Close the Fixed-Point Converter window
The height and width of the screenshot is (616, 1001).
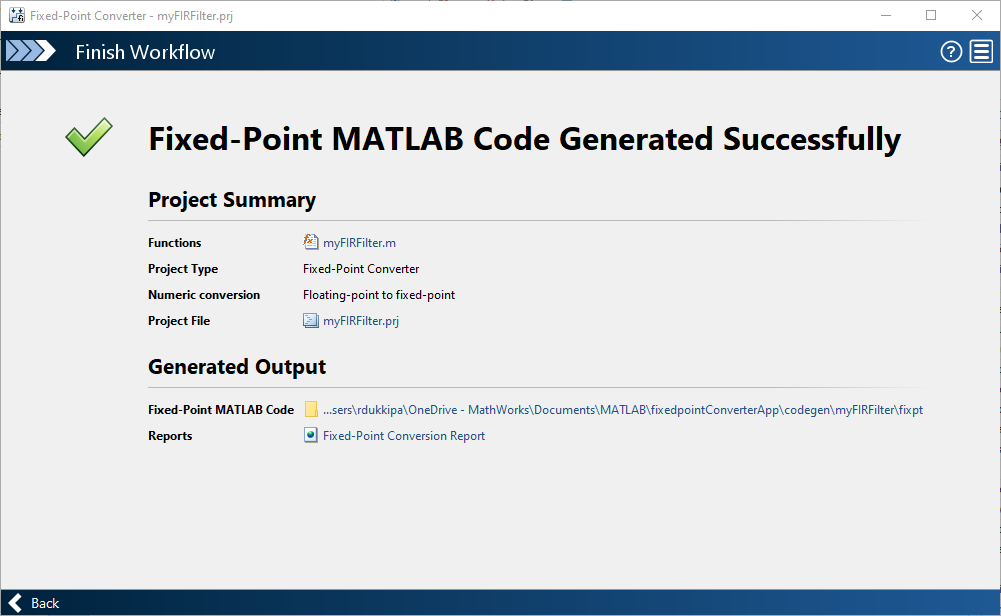point(977,16)
